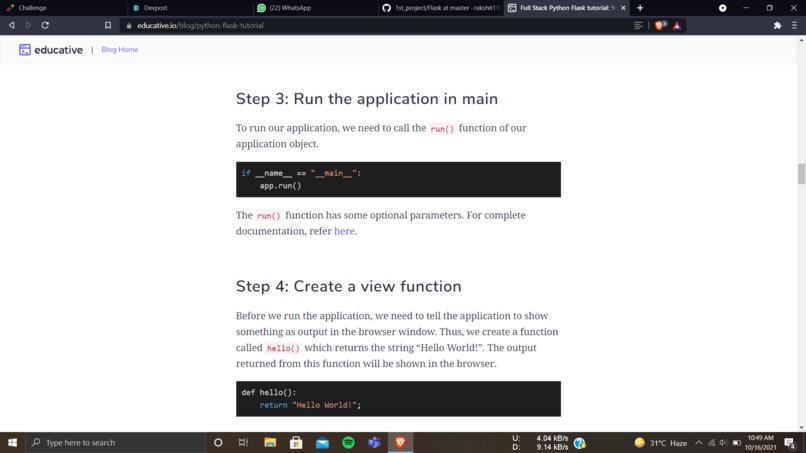Open the 31°C Haze weather widget
The width and height of the screenshot is (806, 453).
(661, 443)
